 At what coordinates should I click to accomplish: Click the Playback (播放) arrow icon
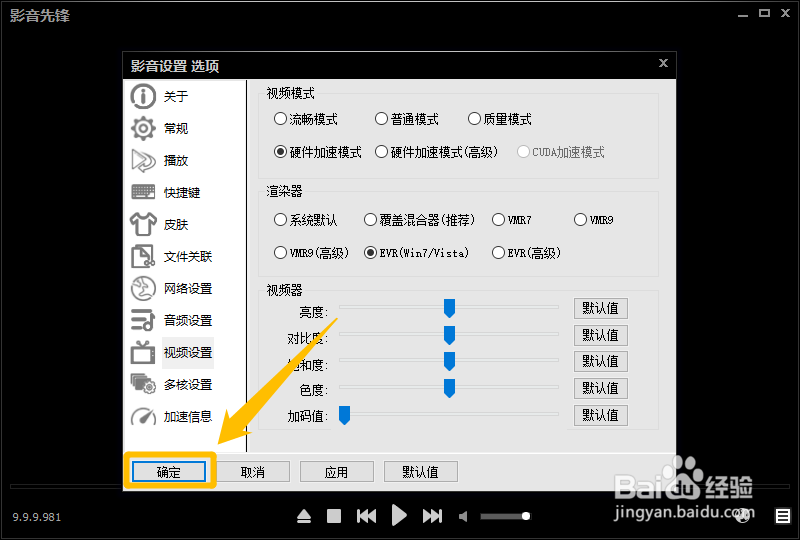[x=143, y=160]
